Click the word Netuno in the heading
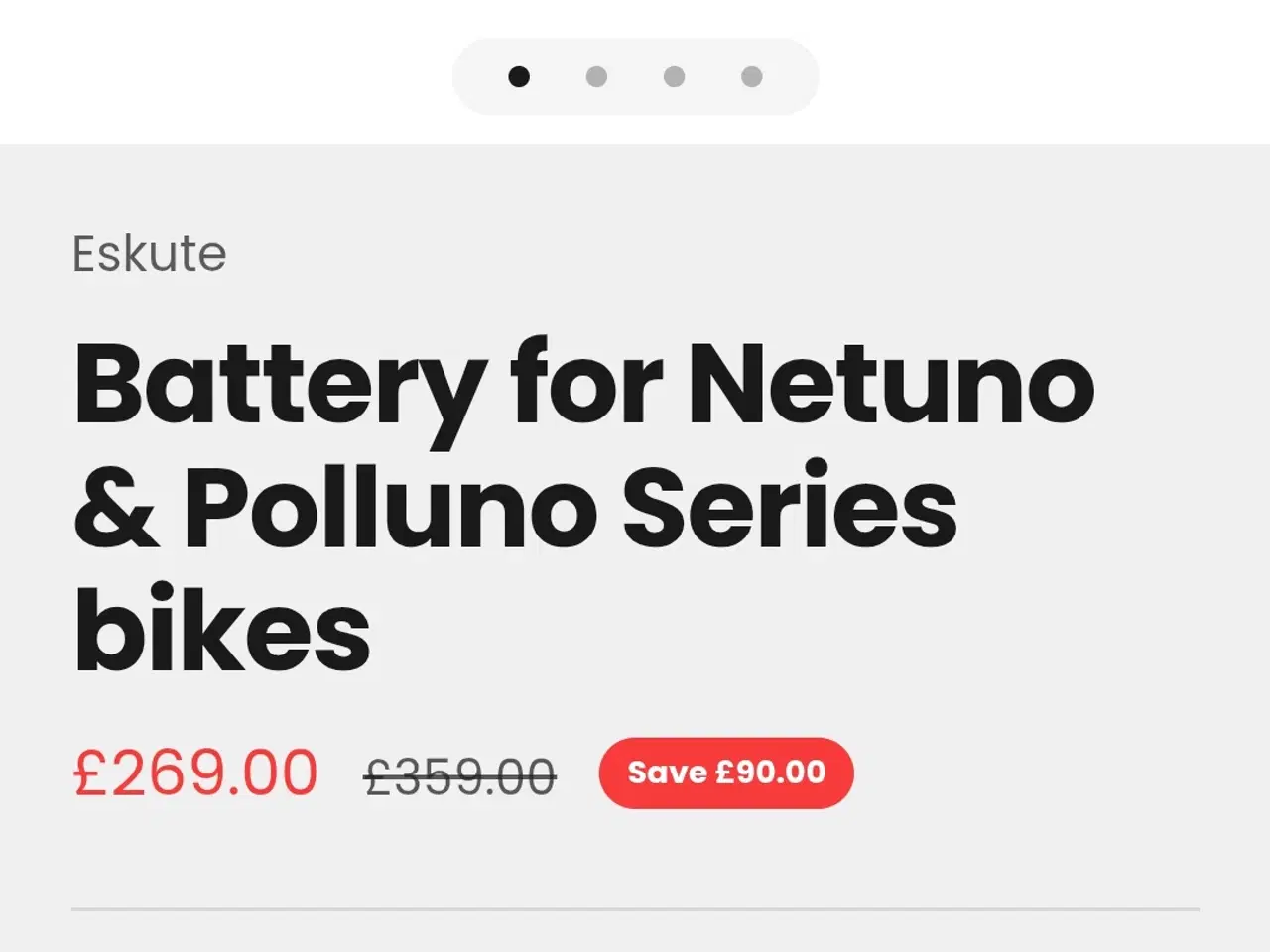The height and width of the screenshot is (952, 1270). (891, 385)
